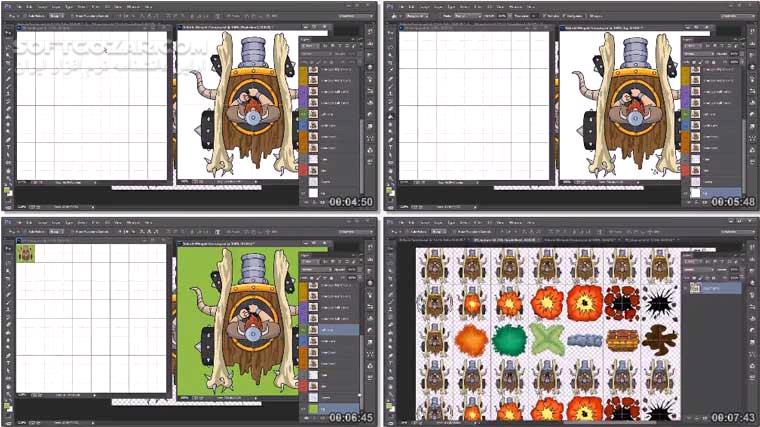This screenshot has width=760, height=427.
Task: Open the workspace switcher dropdown, 00:07:43 frame
Action: pyautogui.click(x=740, y=232)
